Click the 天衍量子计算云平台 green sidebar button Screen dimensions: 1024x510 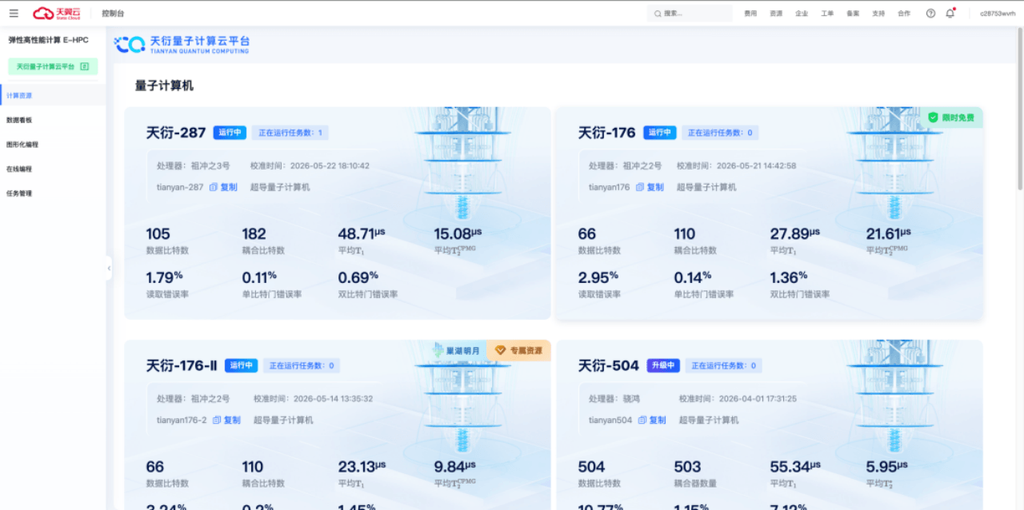pyautogui.click(x=53, y=67)
